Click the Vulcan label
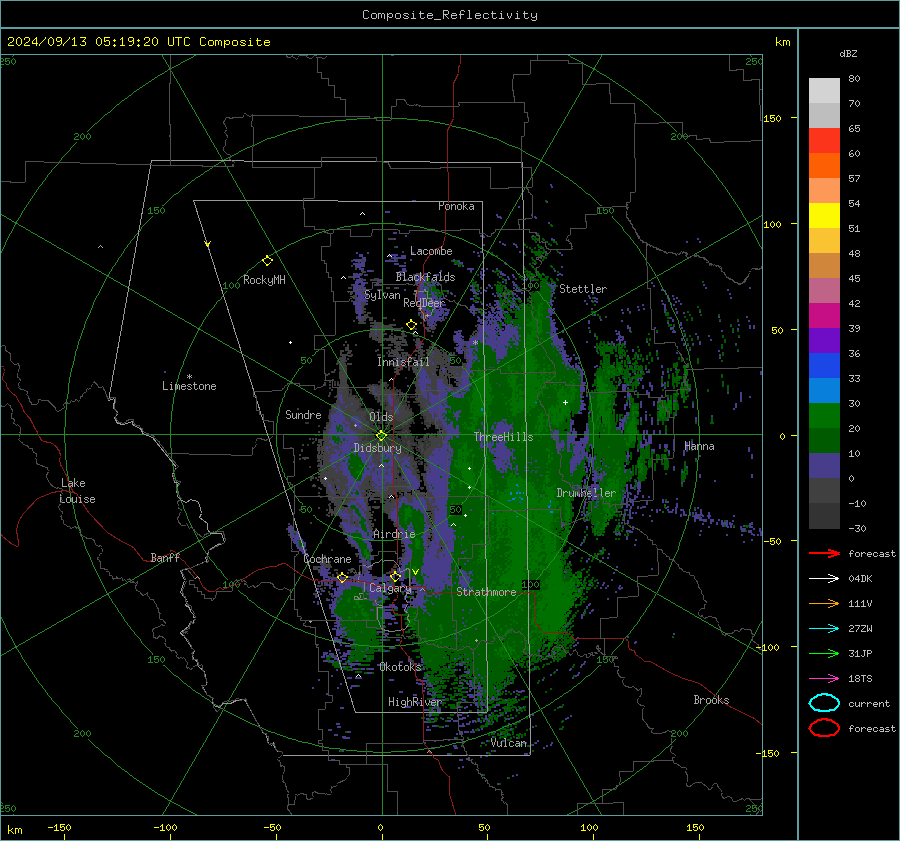 click(x=509, y=743)
